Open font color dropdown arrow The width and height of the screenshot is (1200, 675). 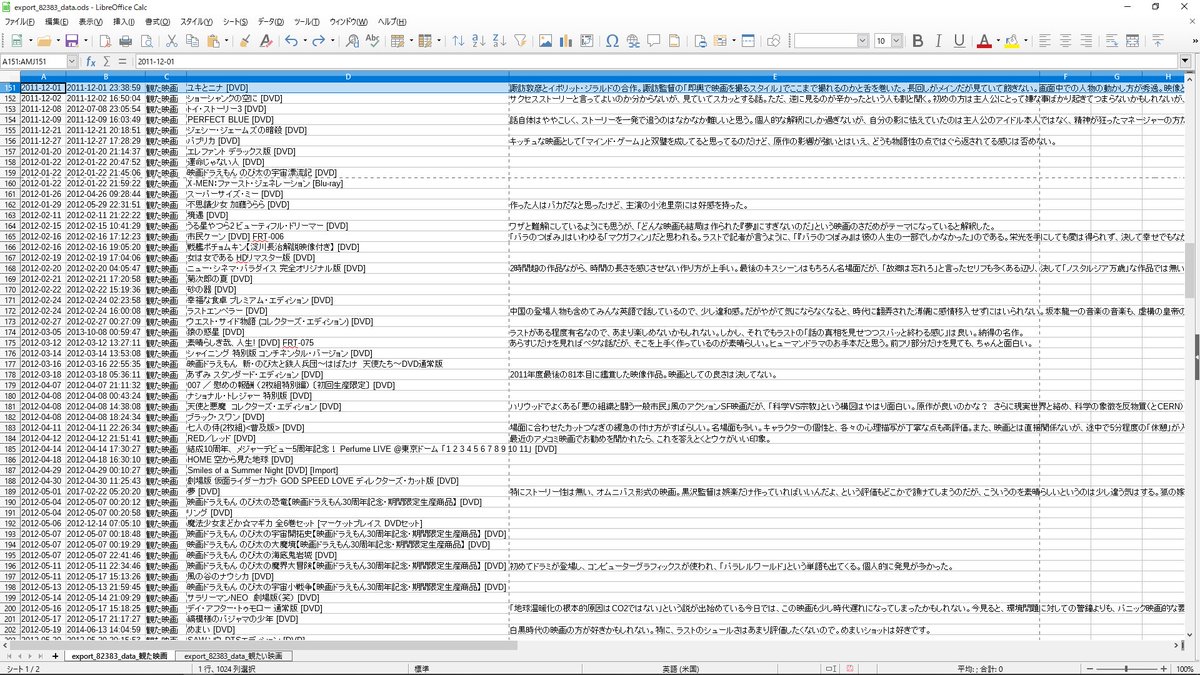pyautogui.click(x=997, y=41)
